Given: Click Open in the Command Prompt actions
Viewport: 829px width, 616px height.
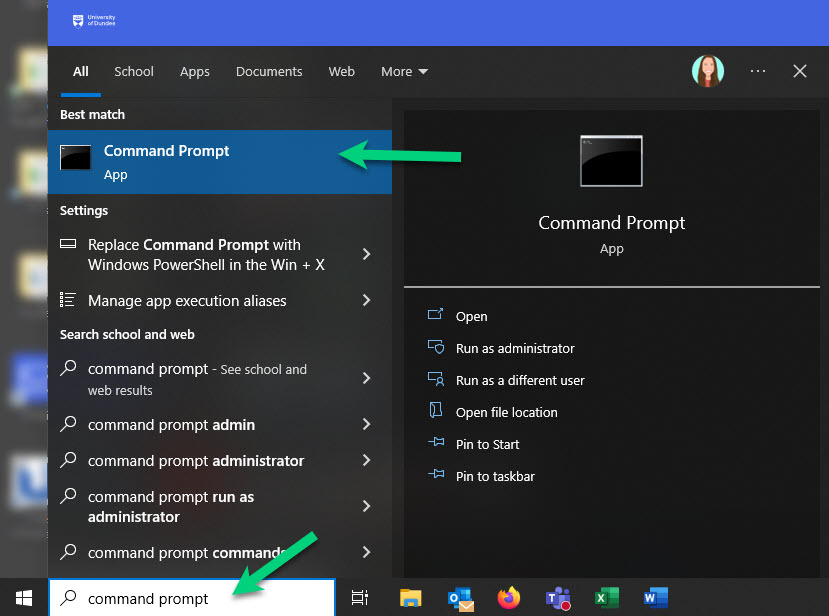Looking at the screenshot, I should point(472,316).
